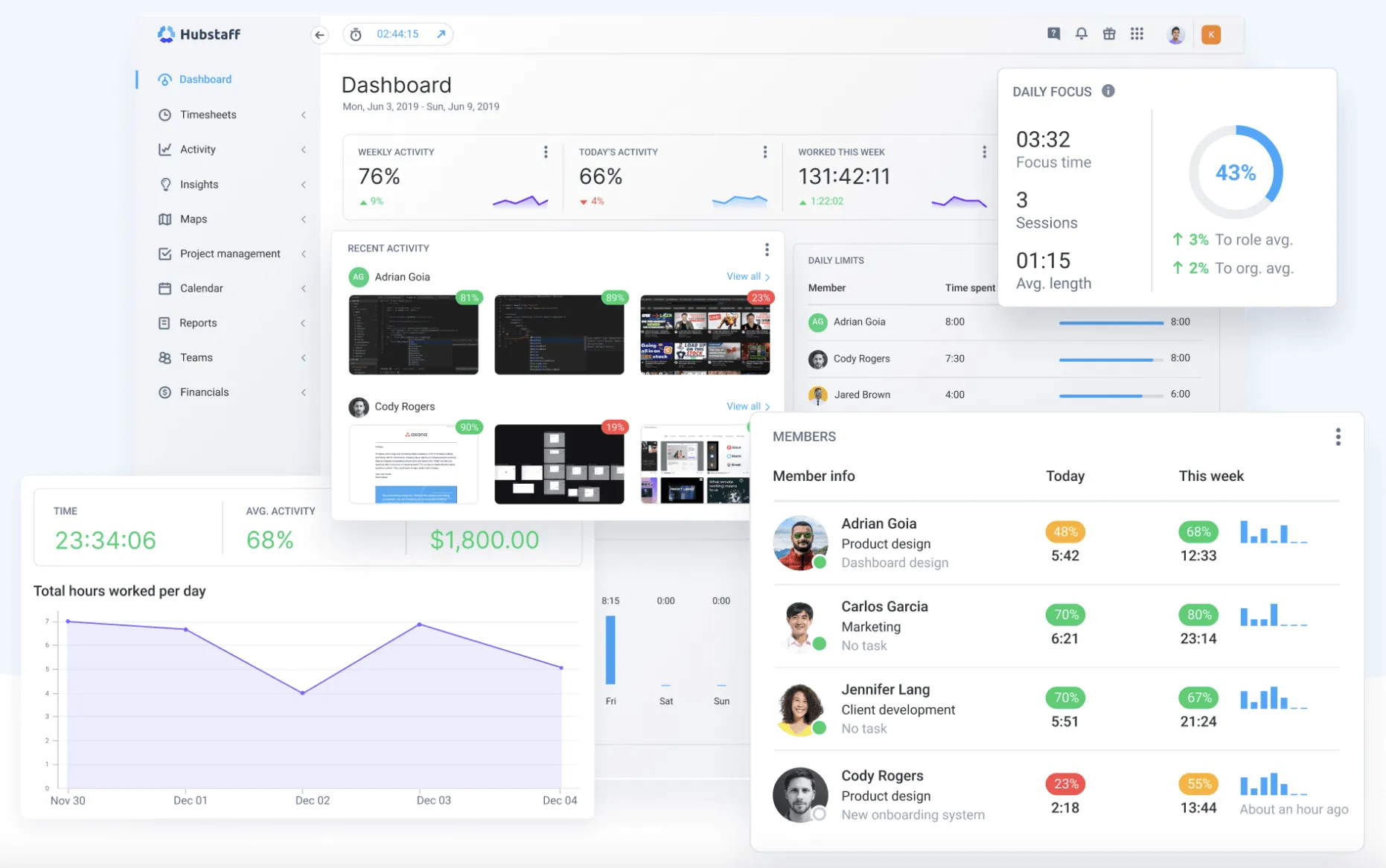Image resolution: width=1386 pixels, height=868 pixels.
Task: Open the running timer popout arrow
Action: click(x=441, y=34)
